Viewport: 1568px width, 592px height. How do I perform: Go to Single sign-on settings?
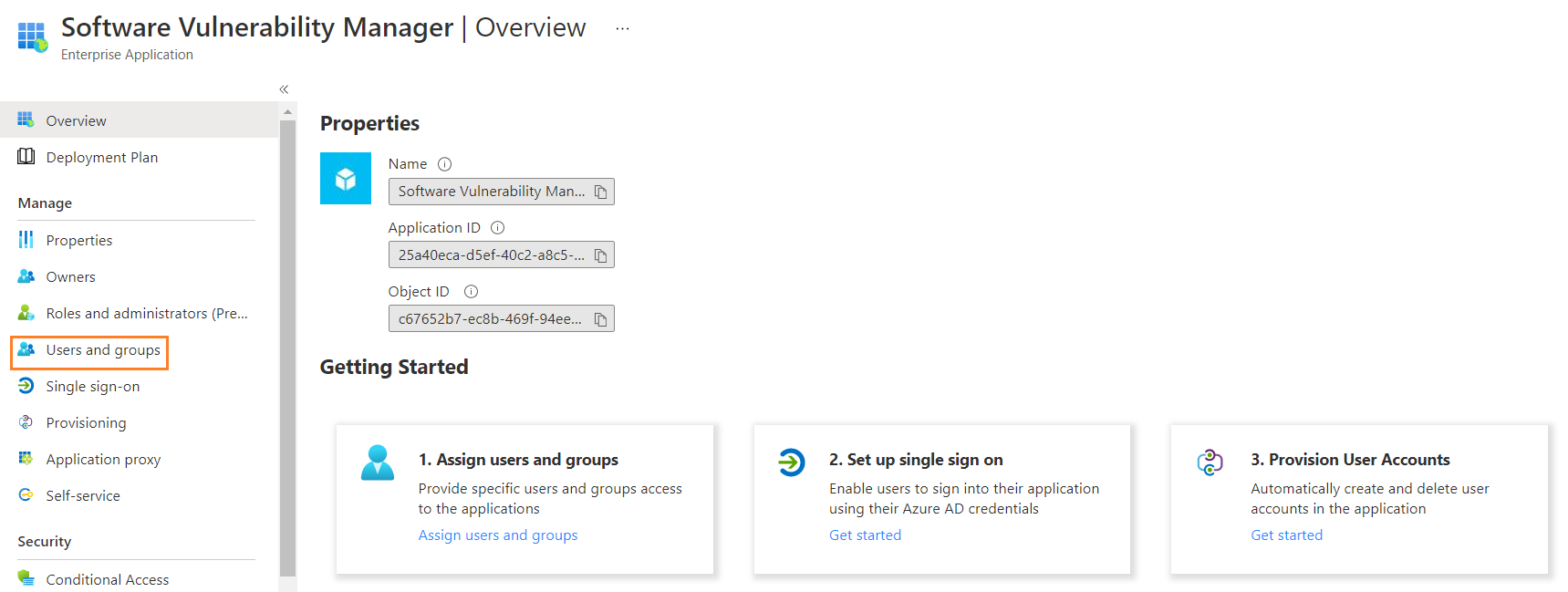coord(92,387)
